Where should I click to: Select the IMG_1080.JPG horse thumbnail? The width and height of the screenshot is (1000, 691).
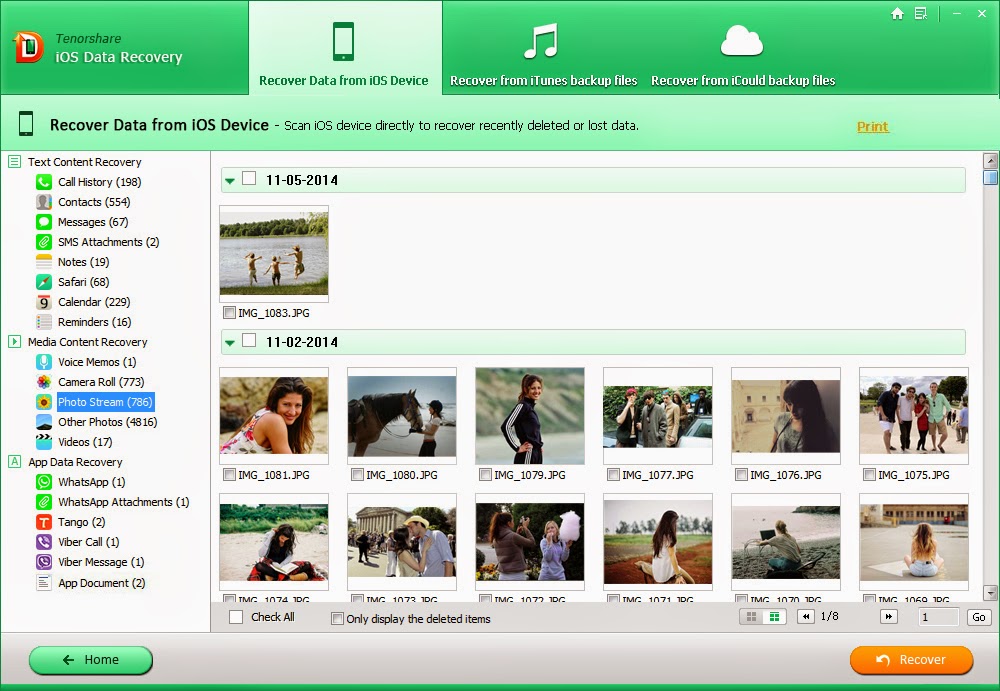point(402,415)
